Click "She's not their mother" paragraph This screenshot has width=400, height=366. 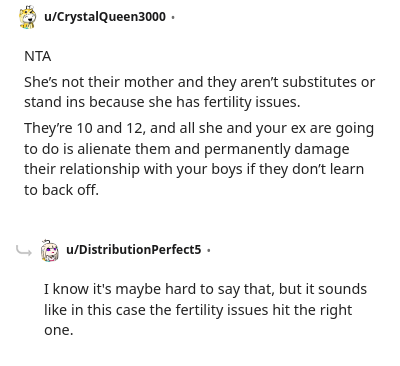click(x=199, y=92)
